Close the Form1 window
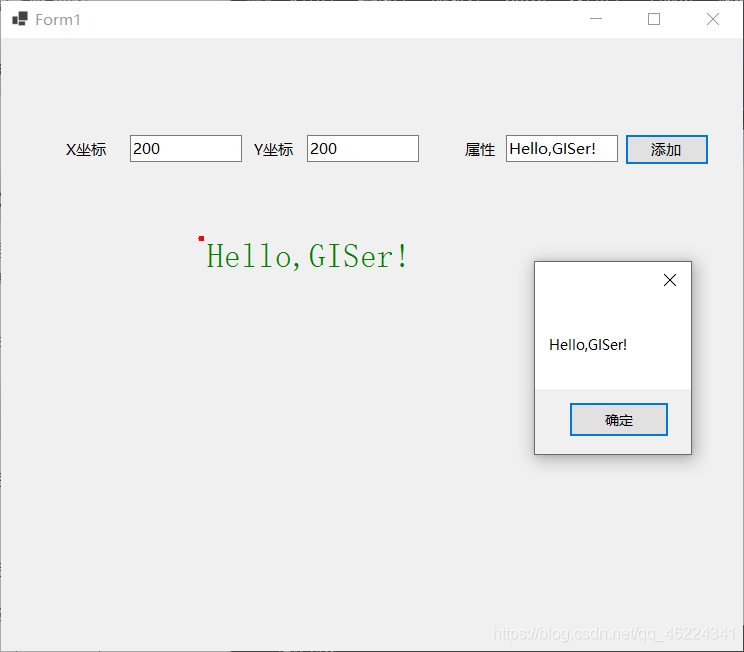Screen dimensions: 744x652 click(x=713, y=19)
